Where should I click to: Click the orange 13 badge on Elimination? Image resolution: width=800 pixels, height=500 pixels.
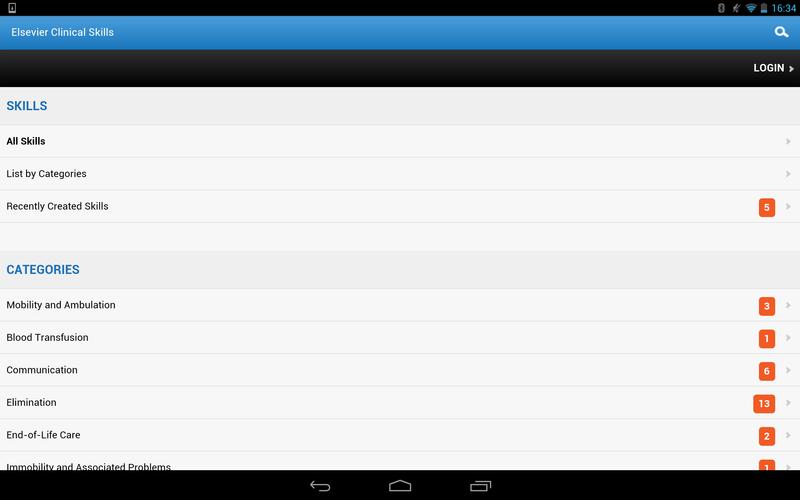(x=764, y=404)
